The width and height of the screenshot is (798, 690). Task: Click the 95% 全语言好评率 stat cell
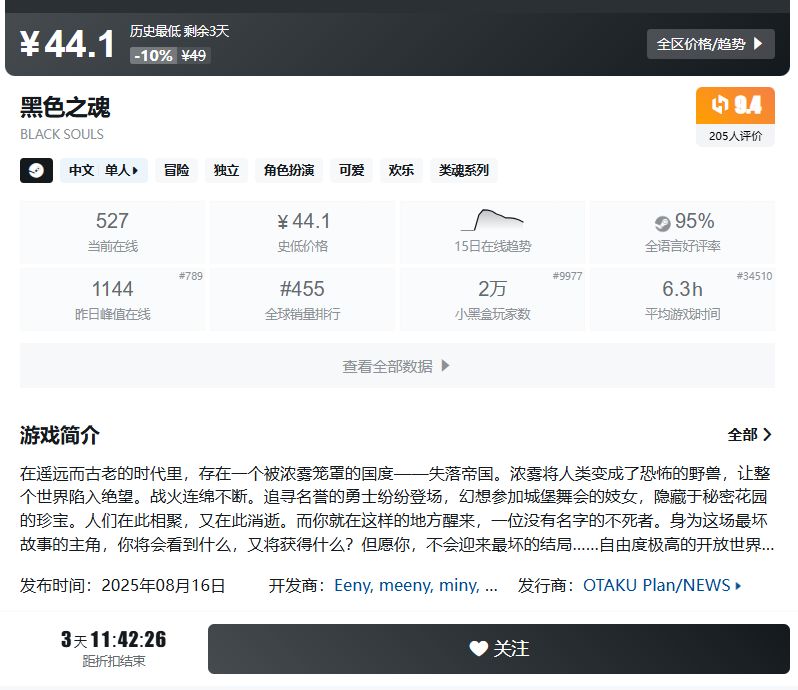coord(682,233)
